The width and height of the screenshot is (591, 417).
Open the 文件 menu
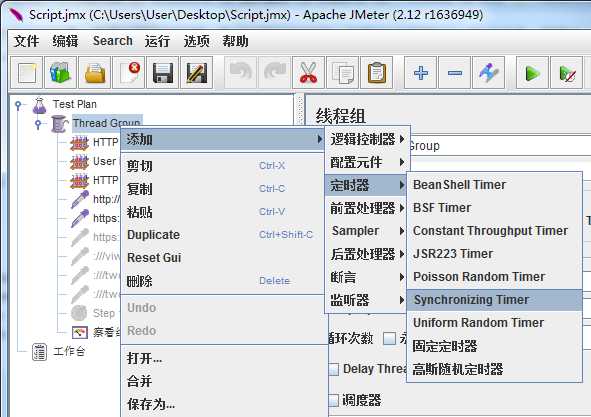pyautogui.click(x=26, y=41)
